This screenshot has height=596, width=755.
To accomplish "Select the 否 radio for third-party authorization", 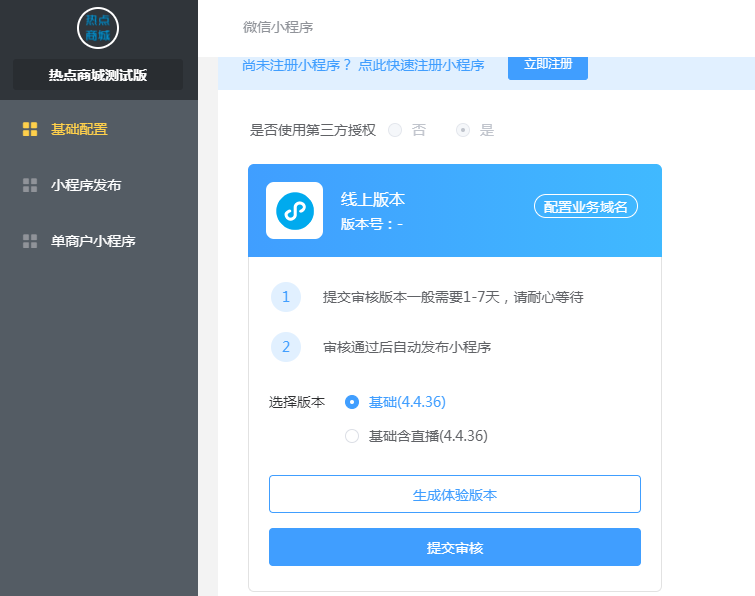I will click(x=395, y=130).
